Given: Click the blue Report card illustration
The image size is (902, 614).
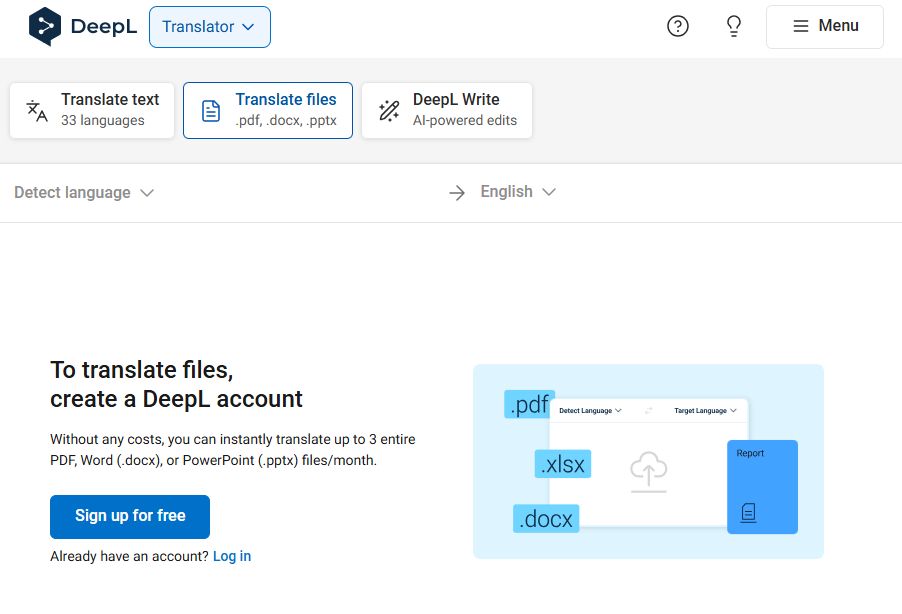Looking at the screenshot, I should click(762, 487).
